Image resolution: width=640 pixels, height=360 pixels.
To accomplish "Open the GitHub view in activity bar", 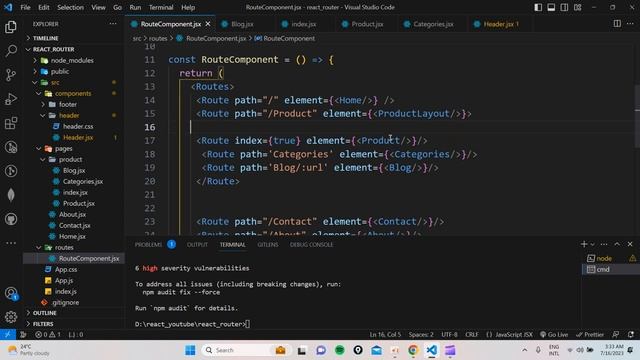I will tap(11, 219).
